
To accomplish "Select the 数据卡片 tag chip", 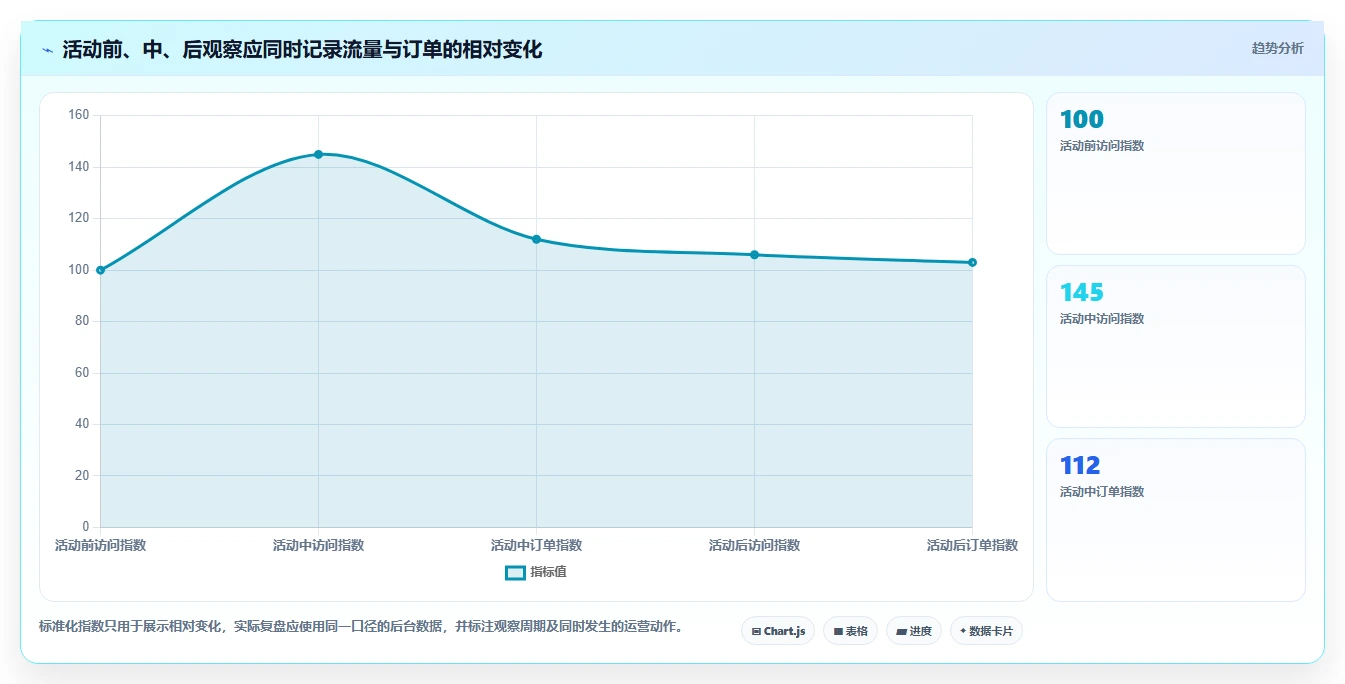I will [986, 631].
